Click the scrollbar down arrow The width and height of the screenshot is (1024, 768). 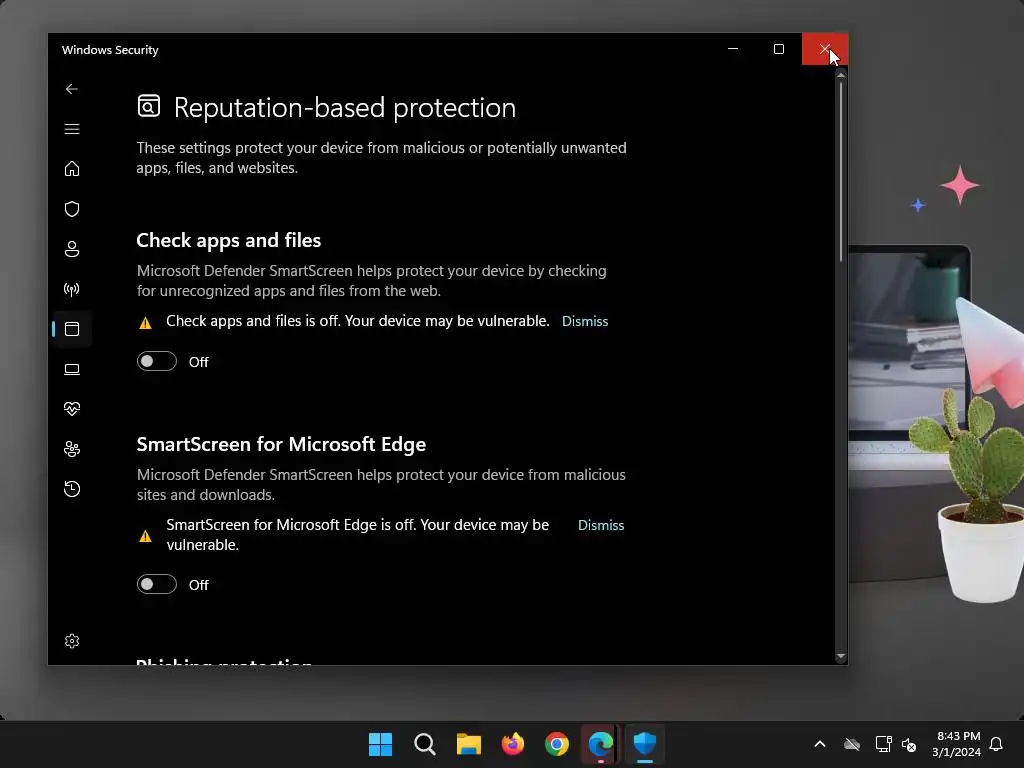click(x=841, y=656)
